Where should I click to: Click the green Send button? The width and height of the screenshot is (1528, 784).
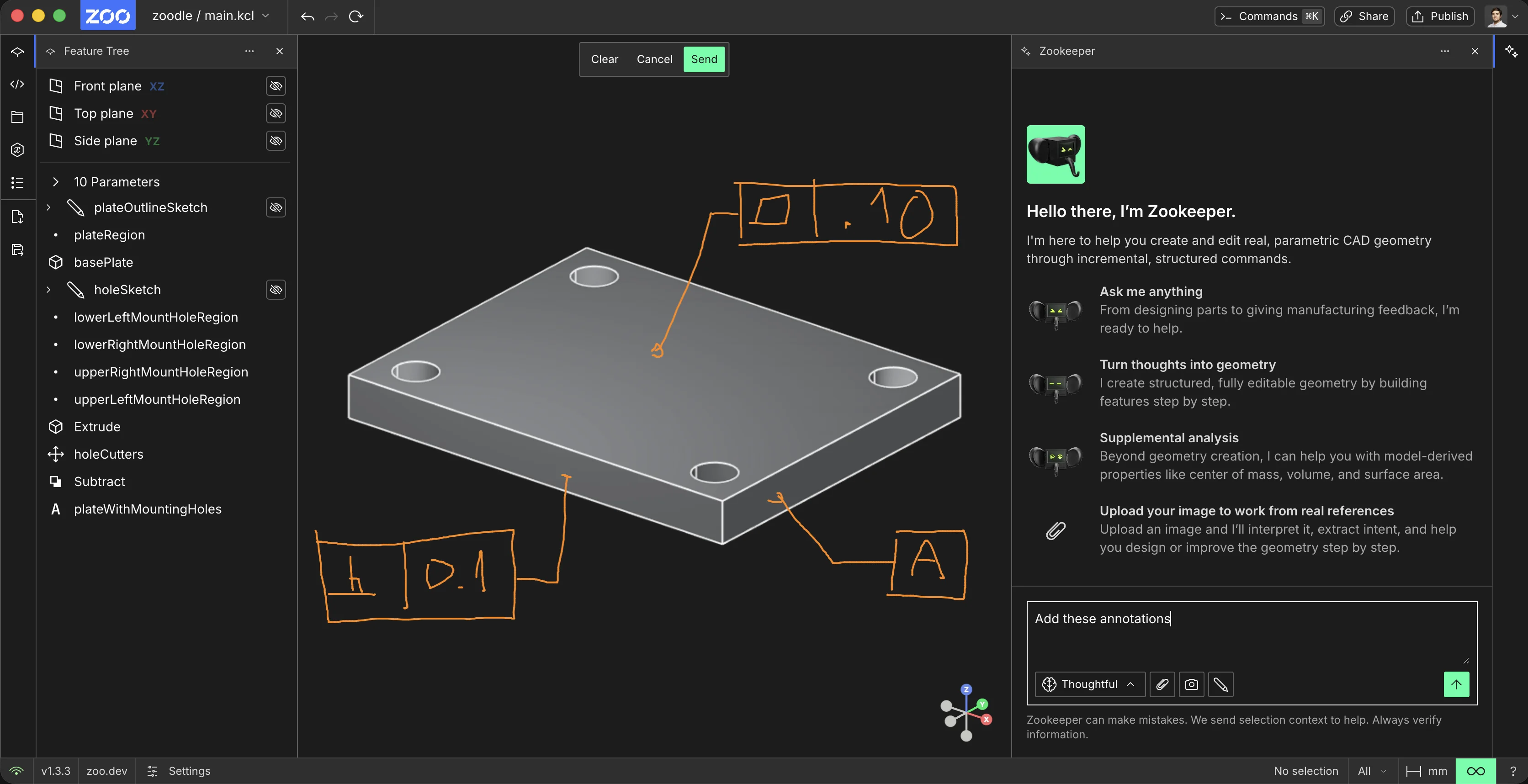click(x=704, y=59)
